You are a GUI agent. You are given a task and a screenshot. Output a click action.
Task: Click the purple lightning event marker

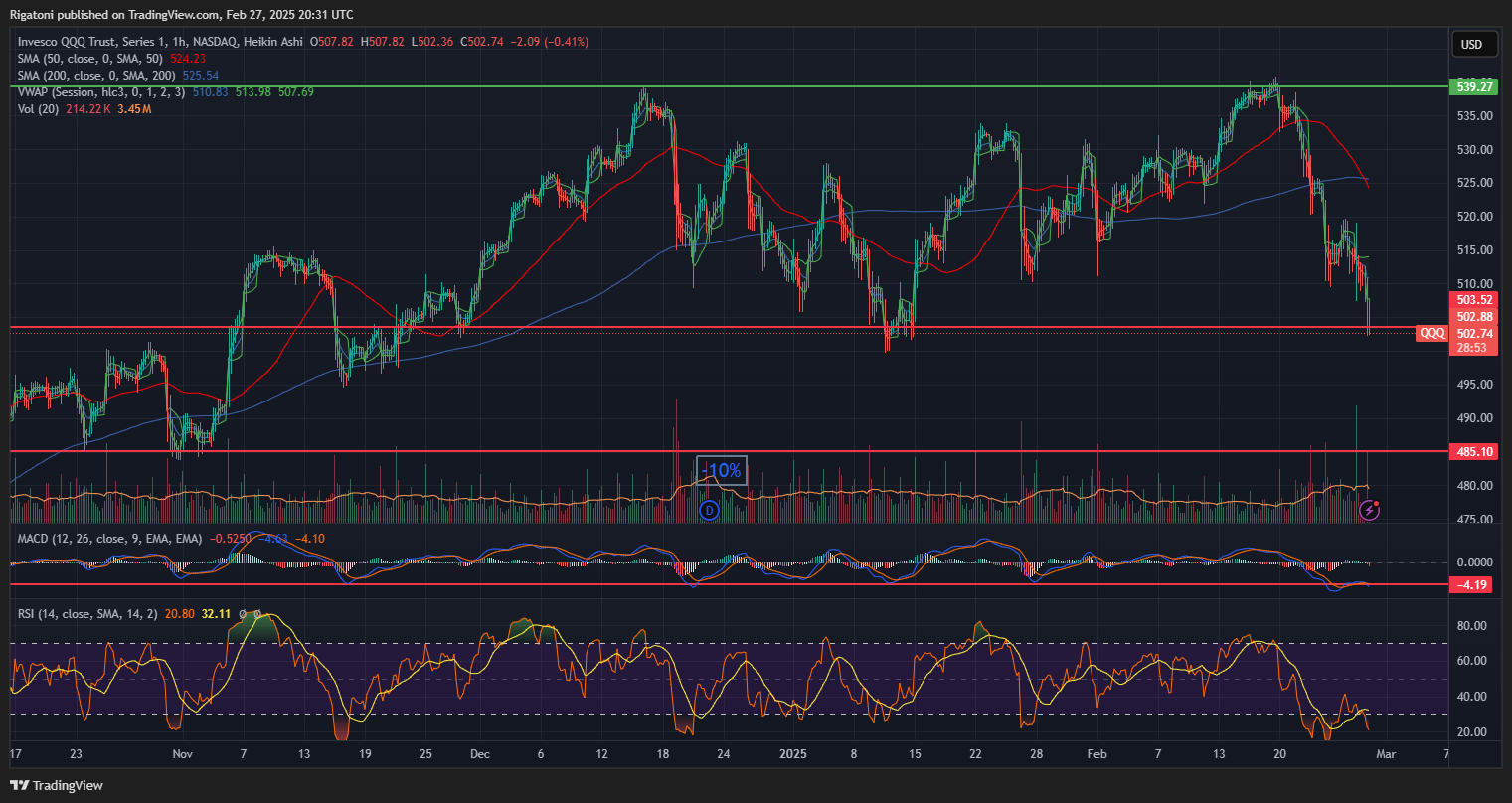pos(1369,510)
